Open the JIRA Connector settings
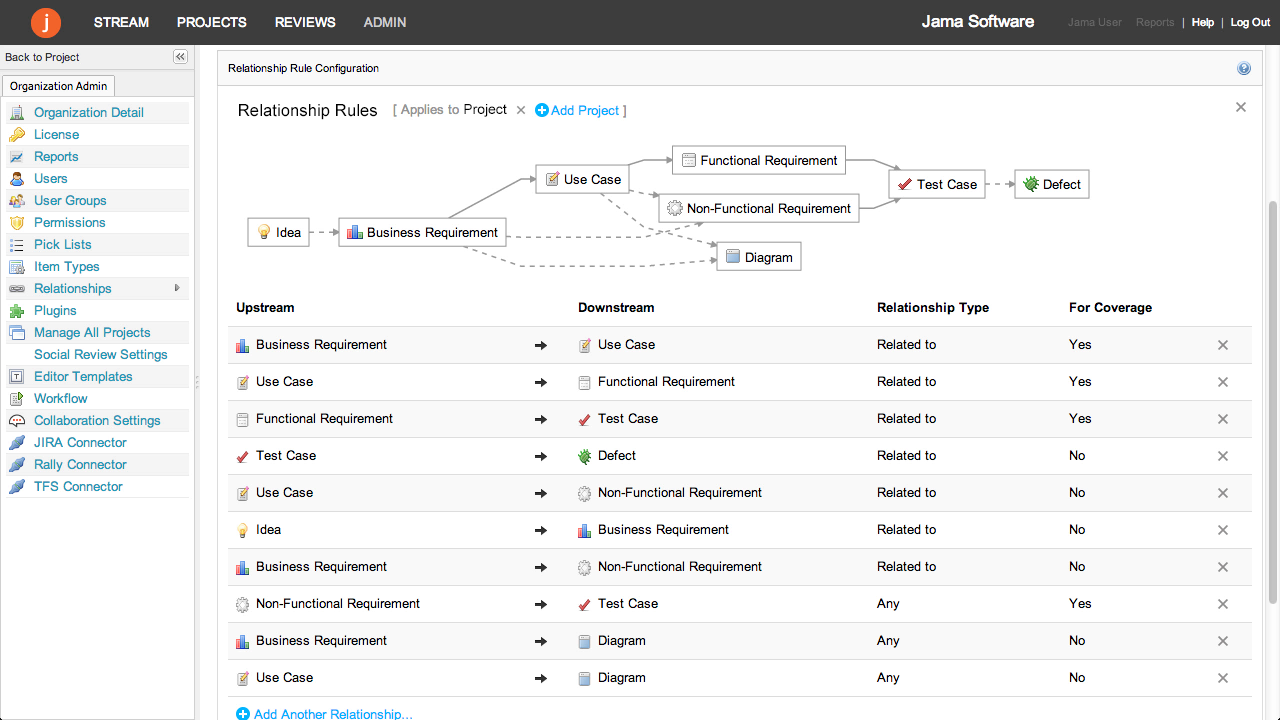Image resolution: width=1280 pixels, height=720 pixels. tap(80, 442)
